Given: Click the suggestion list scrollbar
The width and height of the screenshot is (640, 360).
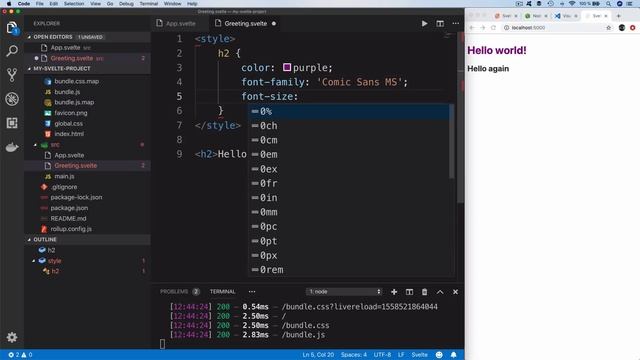Looking at the screenshot, I should (451, 141).
